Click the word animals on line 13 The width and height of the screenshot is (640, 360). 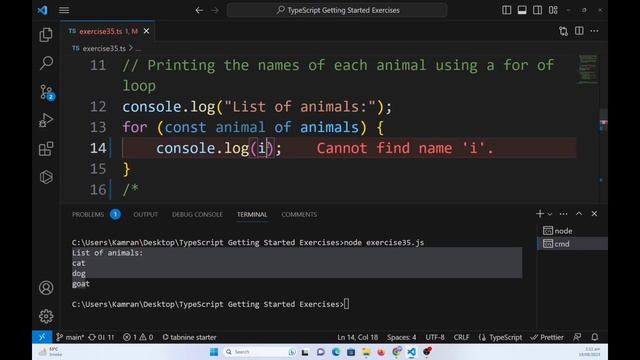329,127
